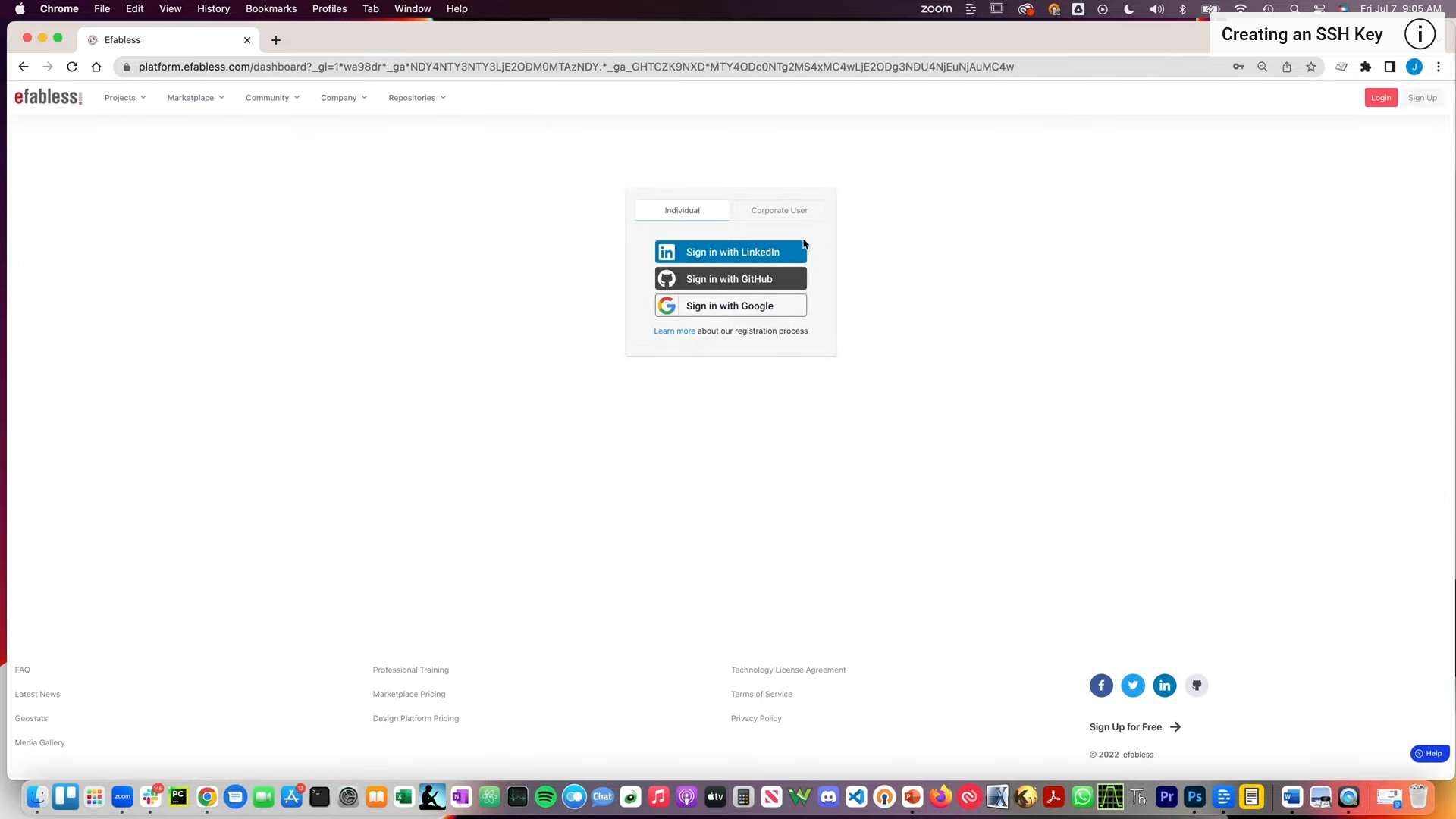Open Slack from the dock
The width and height of the screenshot is (1456, 819).
pos(150,797)
